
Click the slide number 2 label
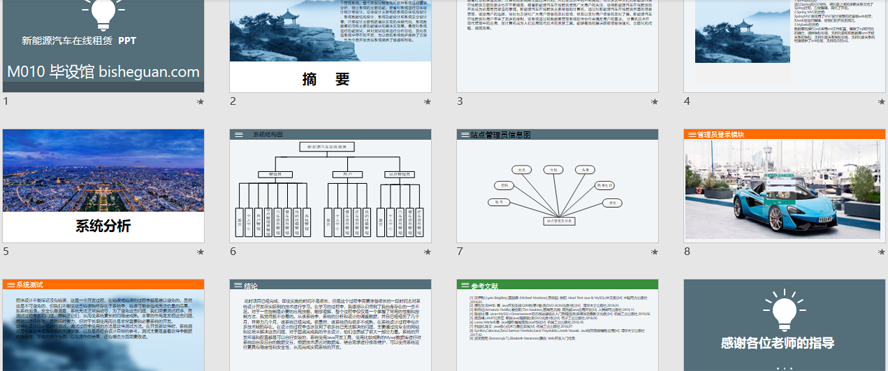coord(233,101)
